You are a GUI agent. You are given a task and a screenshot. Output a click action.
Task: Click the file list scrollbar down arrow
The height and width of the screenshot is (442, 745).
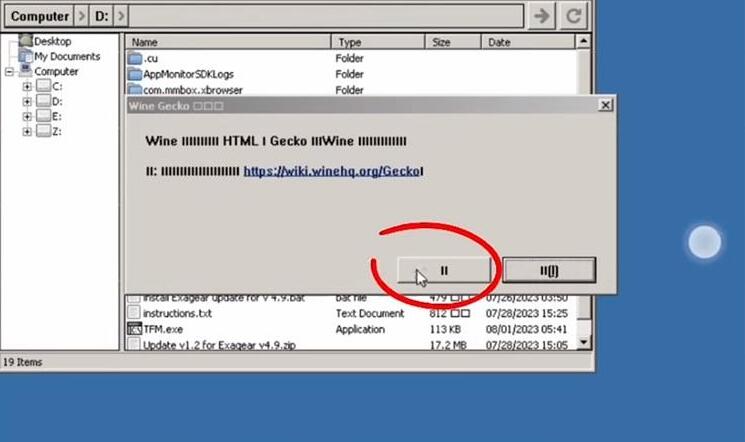point(585,343)
